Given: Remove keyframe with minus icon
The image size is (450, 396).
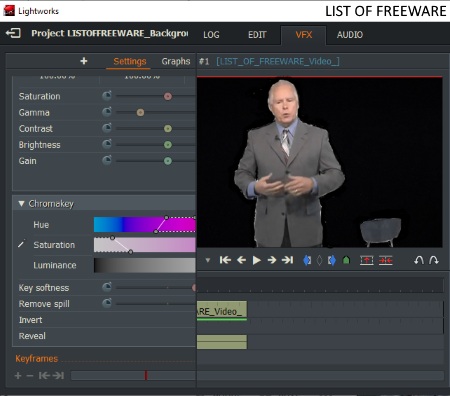Looking at the screenshot, I should 30,376.
